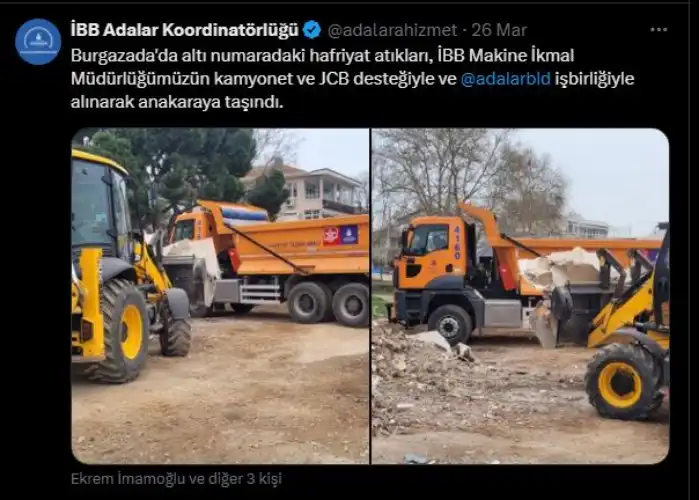Open the three-dot more options menu

pyautogui.click(x=658, y=30)
